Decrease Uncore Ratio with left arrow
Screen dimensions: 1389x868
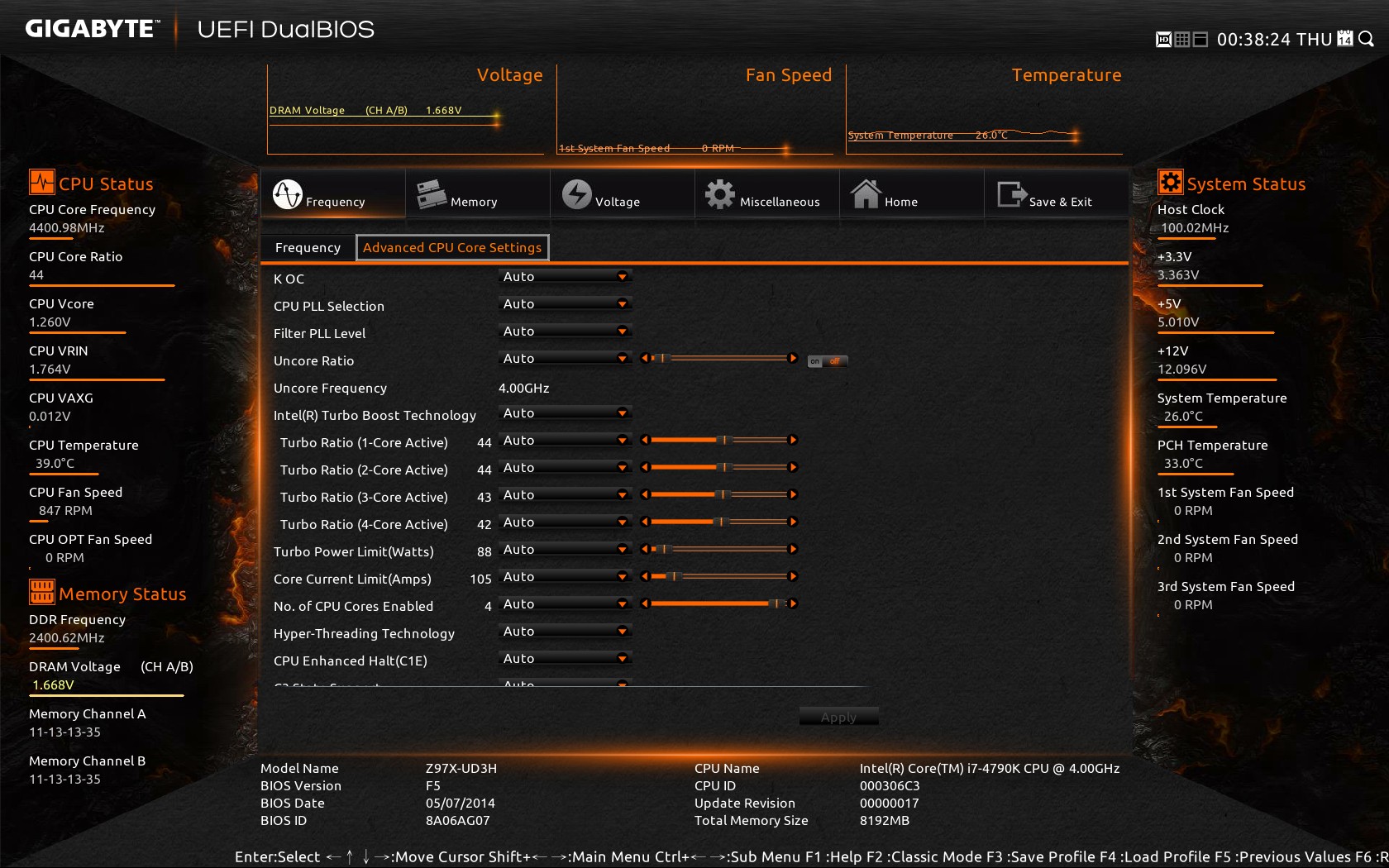point(645,358)
